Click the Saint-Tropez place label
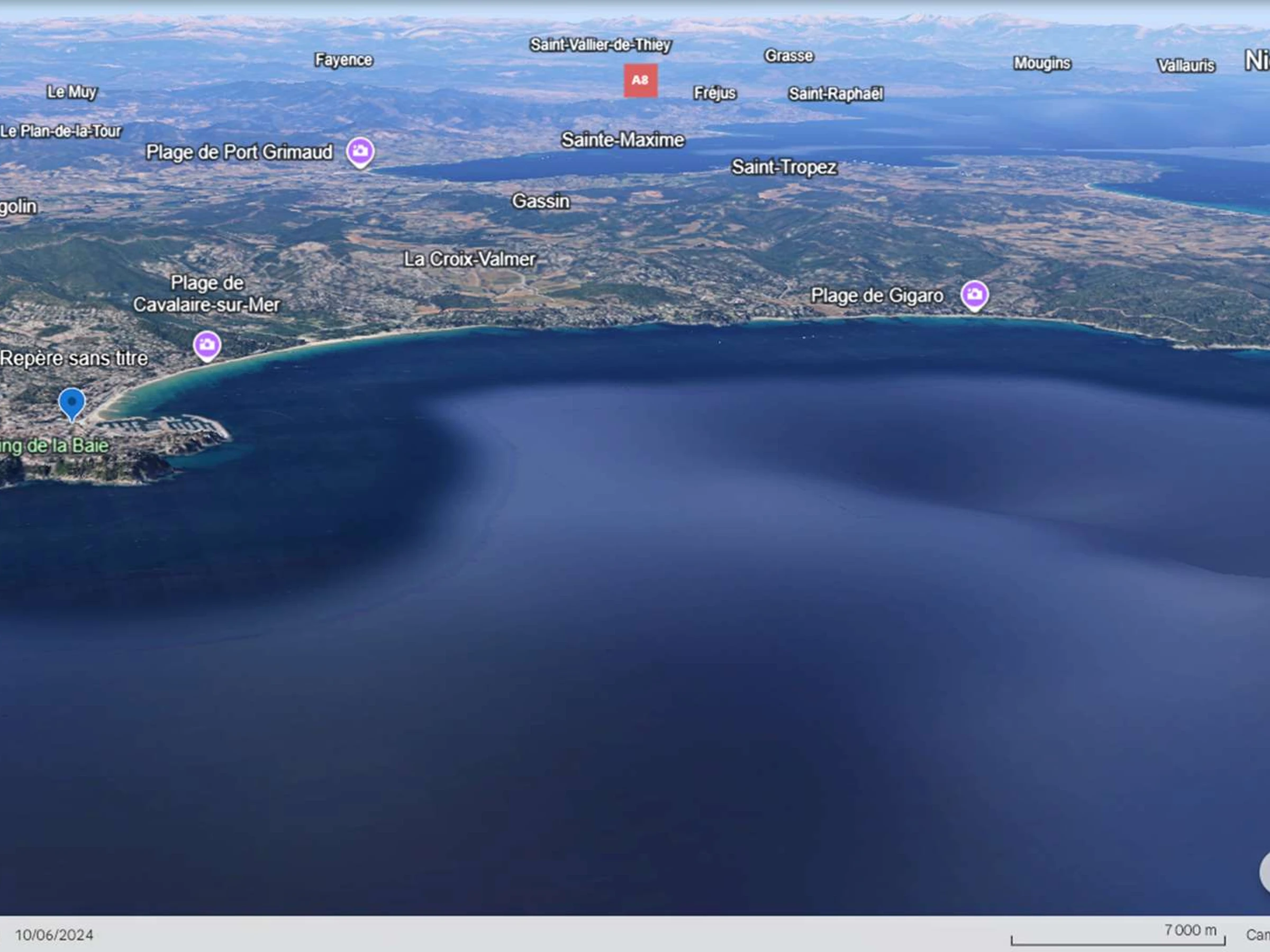The width and height of the screenshot is (1270, 952). click(784, 167)
